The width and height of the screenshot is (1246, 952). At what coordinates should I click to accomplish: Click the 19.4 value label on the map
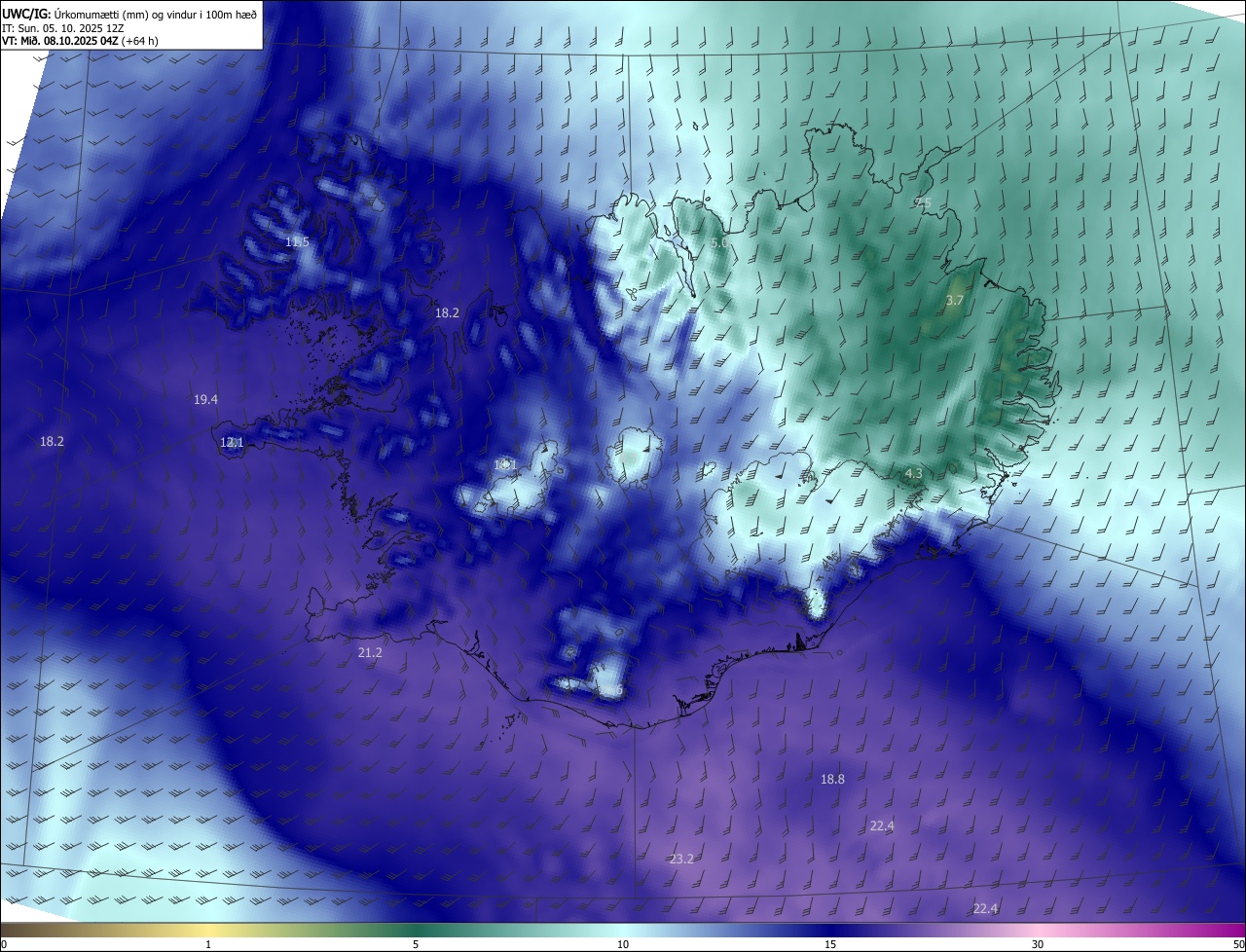pyautogui.click(x=205, y=399)
